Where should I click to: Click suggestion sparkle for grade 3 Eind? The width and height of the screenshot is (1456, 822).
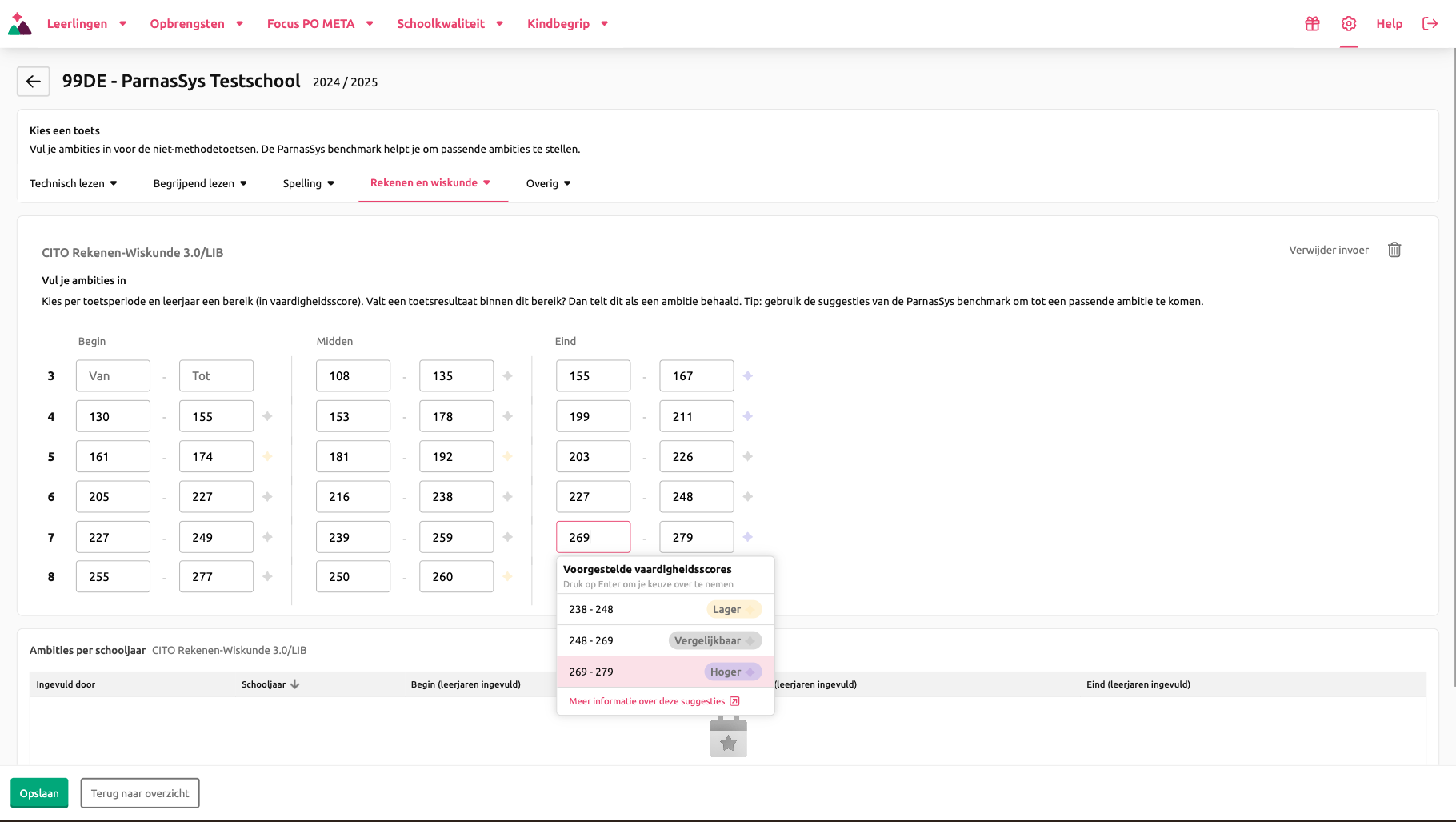[748, 375]
